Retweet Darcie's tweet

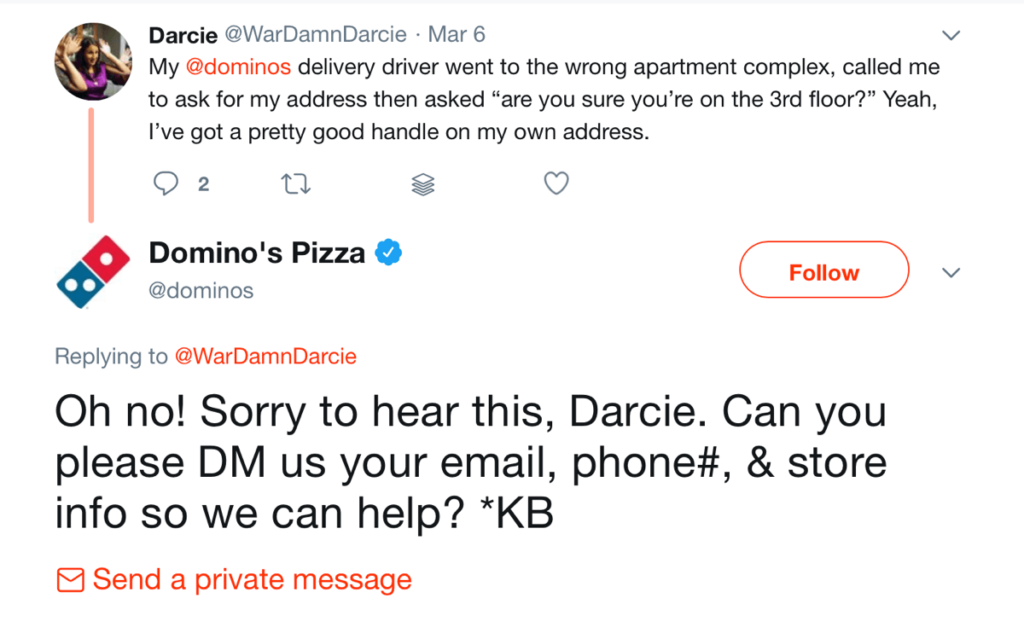pos(293,184)
